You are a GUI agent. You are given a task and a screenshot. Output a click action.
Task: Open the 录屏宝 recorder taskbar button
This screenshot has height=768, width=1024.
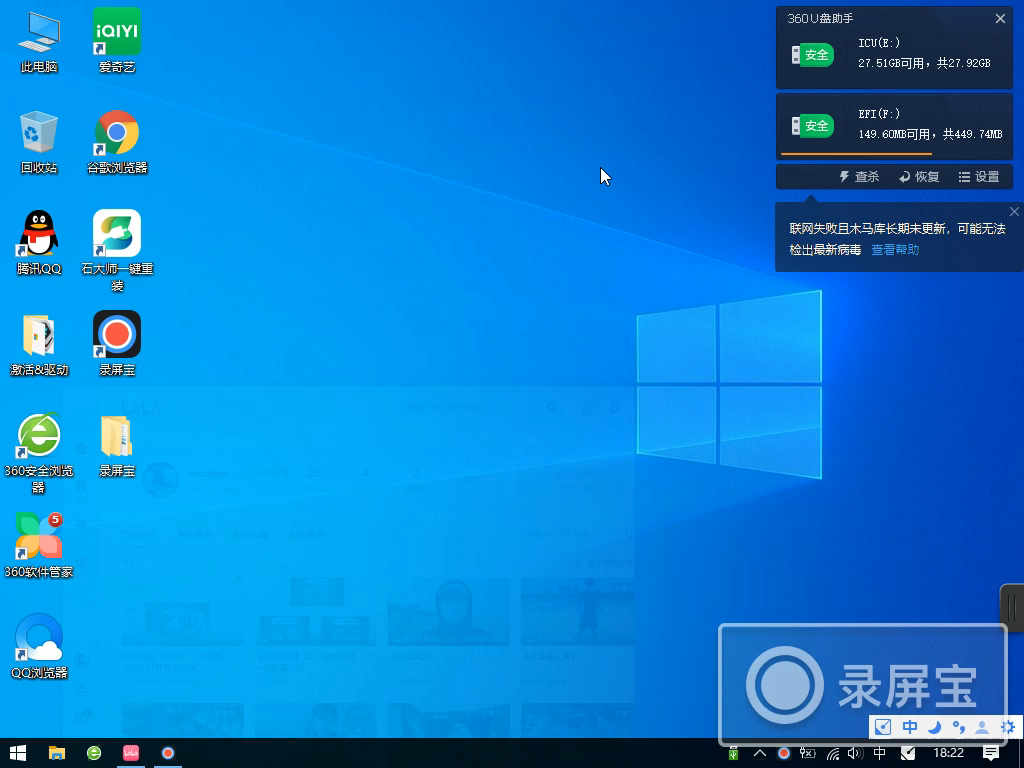(x=168, y=753)
